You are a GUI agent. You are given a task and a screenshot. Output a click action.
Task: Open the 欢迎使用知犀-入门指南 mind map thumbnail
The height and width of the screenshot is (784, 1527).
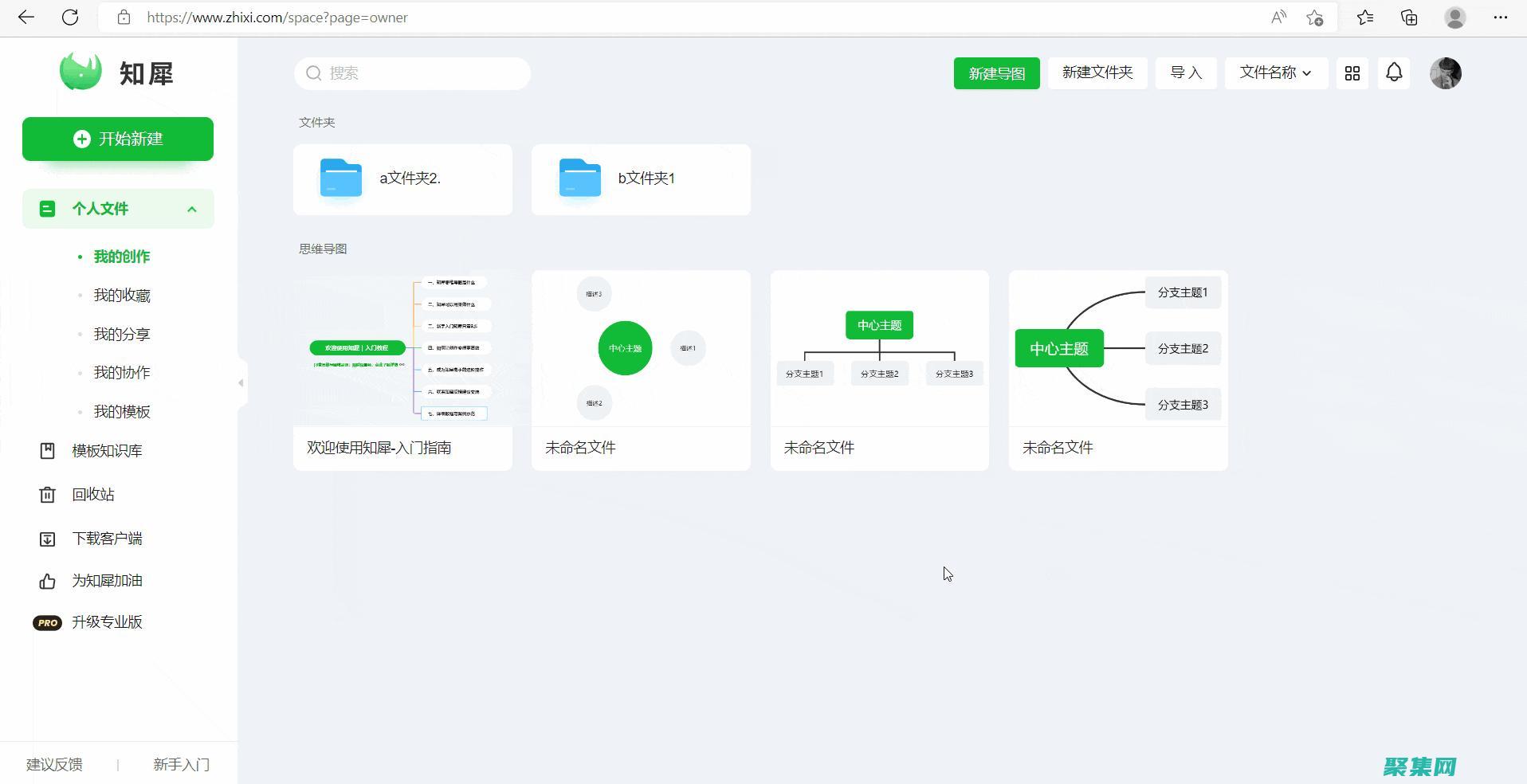[402, 349]
